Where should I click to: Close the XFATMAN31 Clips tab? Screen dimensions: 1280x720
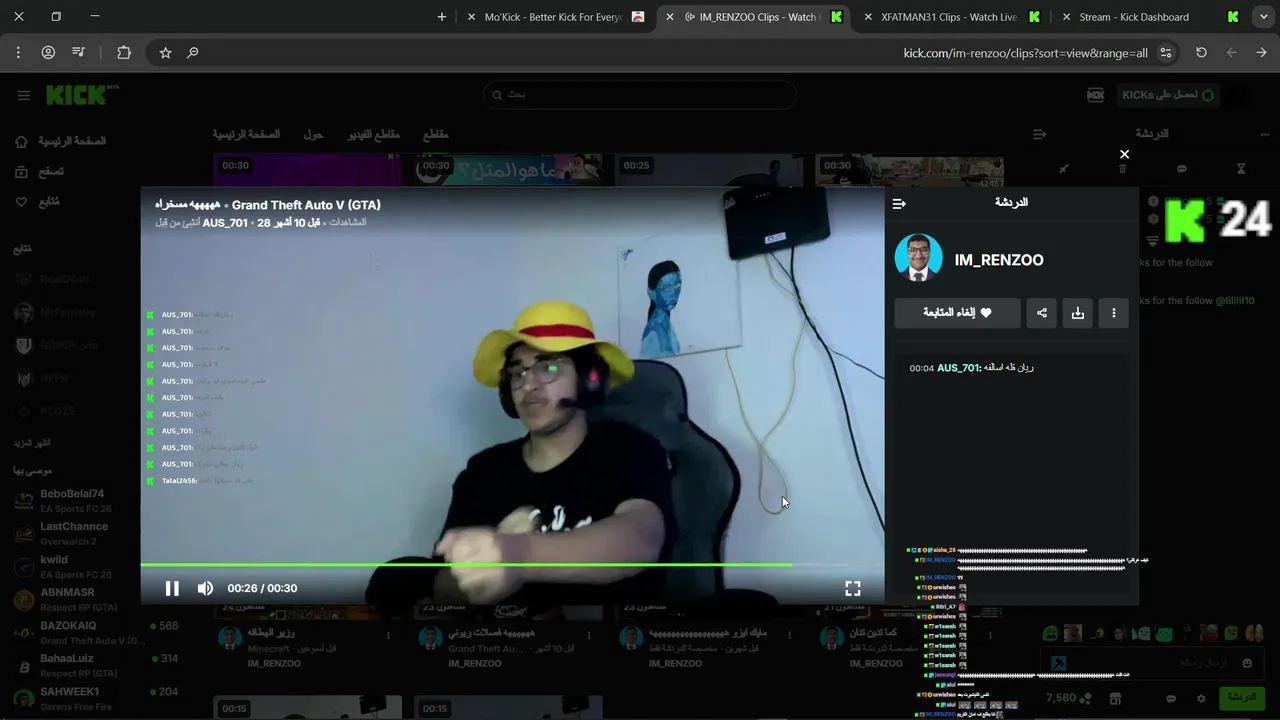pyautogui.click(x=867, y=17)
